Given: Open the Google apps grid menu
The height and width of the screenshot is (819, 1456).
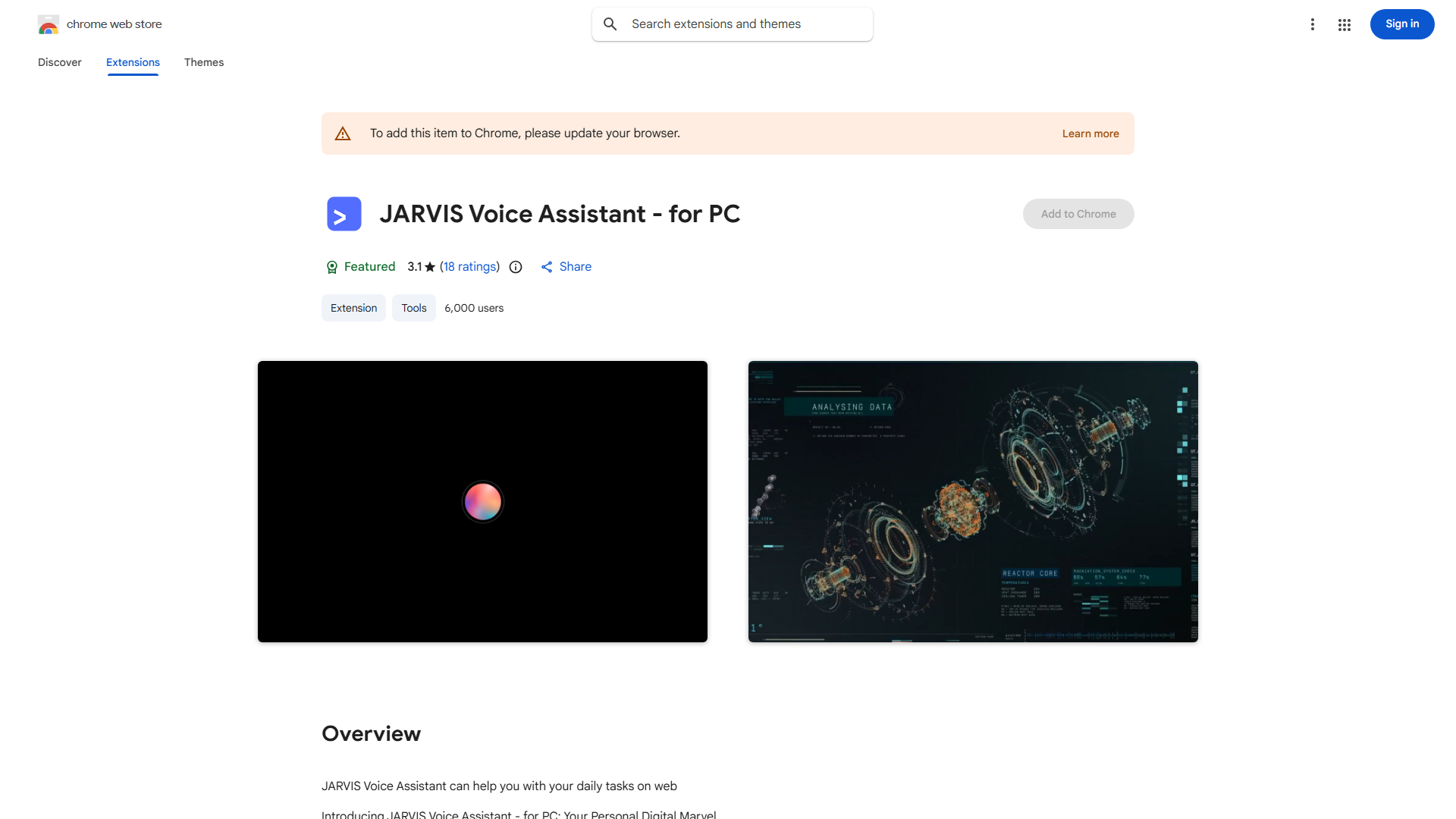Looking at the screenshot, I should 1344,24.
